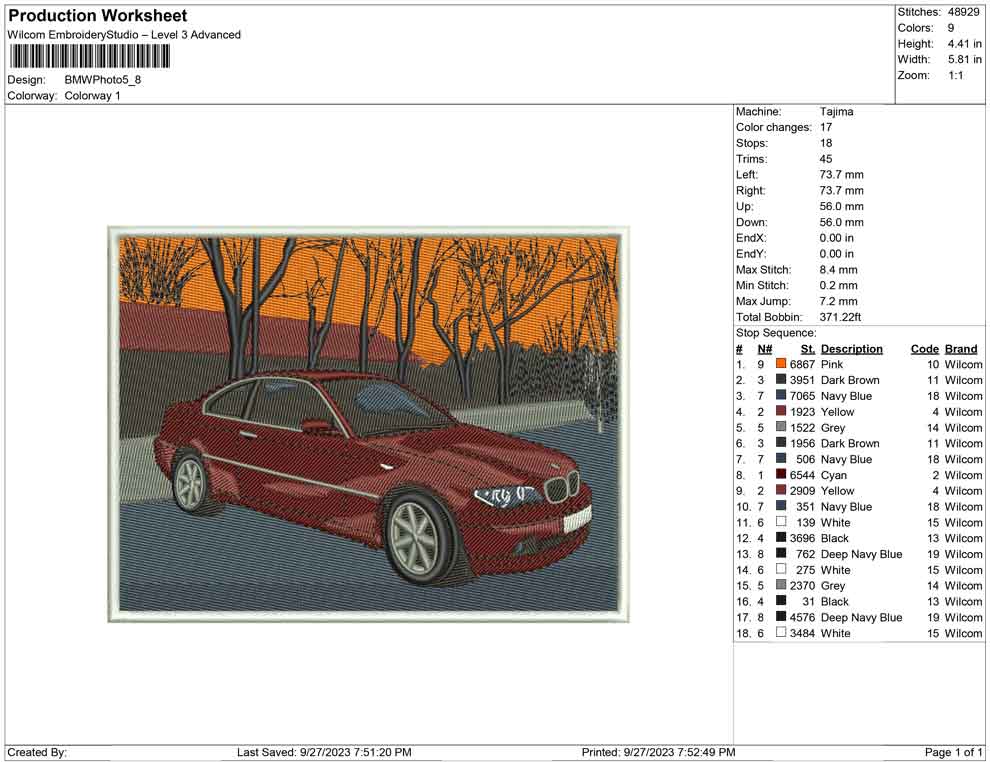This screenshot has width=990, height=762.
Task: Click the swatch beside 3951 Dark Brown
Action: click(781, 379)
